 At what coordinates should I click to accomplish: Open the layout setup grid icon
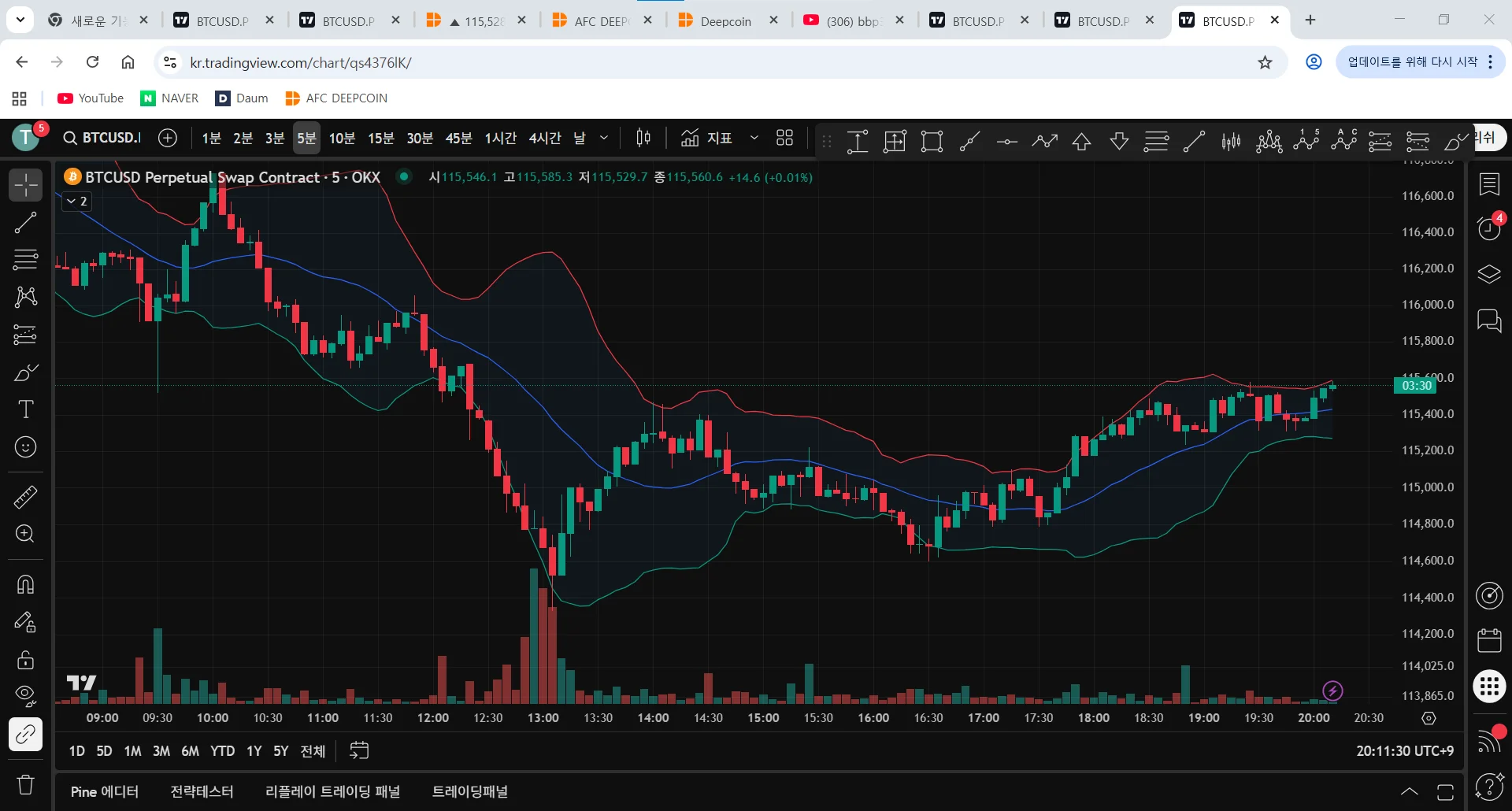(784, 138)
